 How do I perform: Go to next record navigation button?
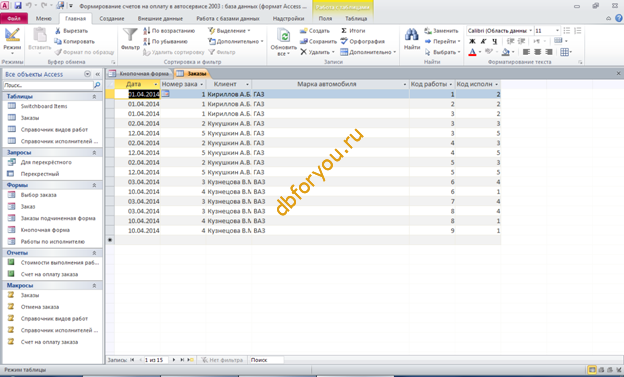[174, 360]
